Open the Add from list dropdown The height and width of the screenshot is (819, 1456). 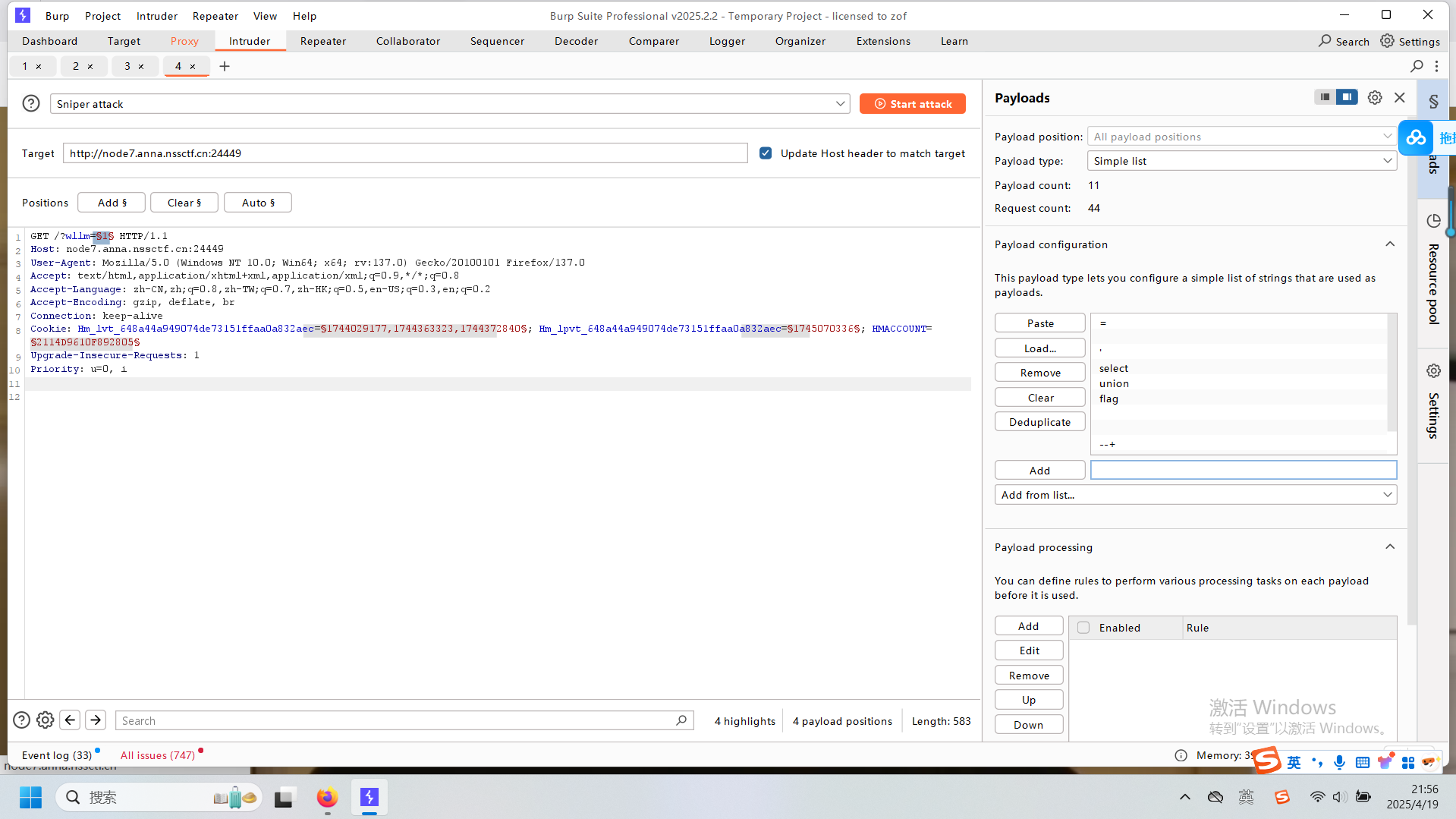click(1196, 495)
